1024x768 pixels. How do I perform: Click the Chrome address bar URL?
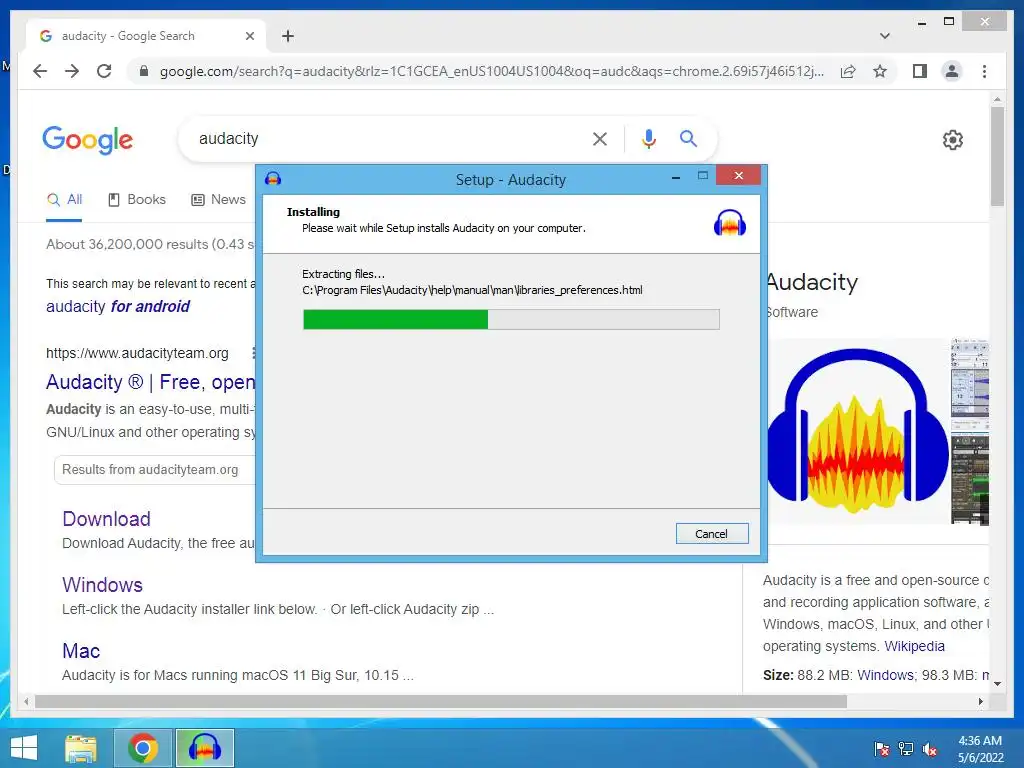tap(491, 71)
